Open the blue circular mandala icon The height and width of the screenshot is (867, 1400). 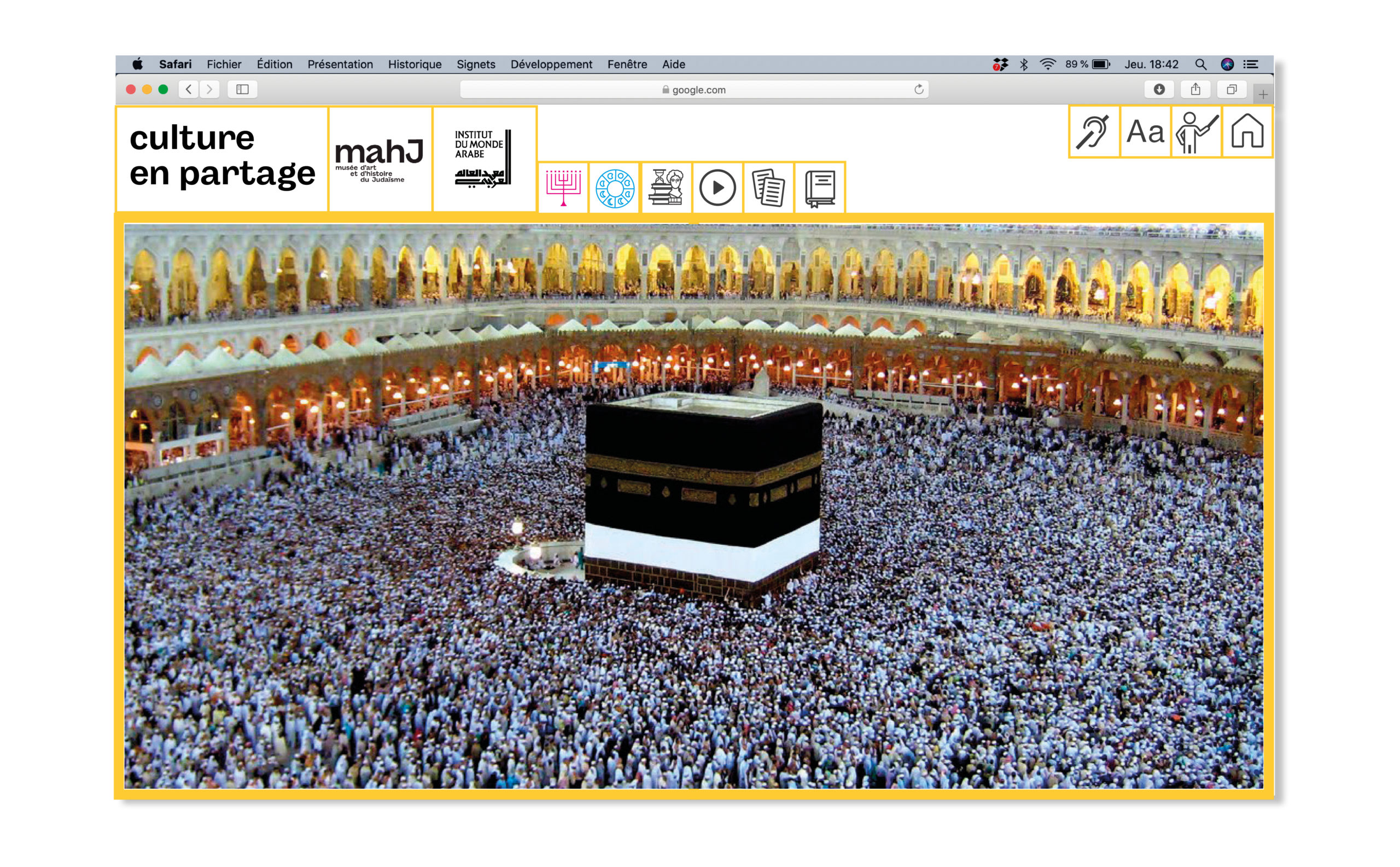tap(614, 188)
